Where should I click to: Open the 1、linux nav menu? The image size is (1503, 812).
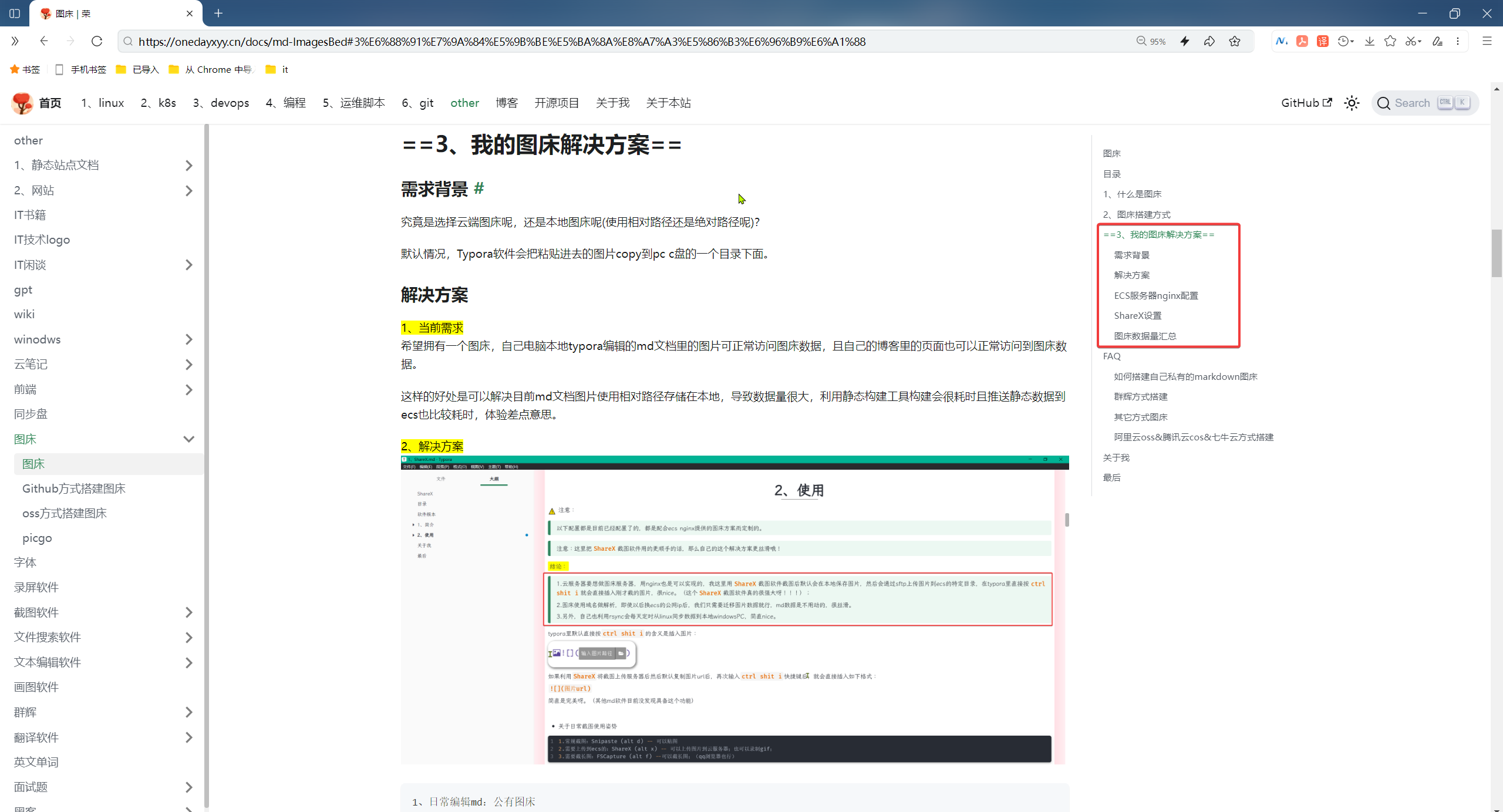103,103
